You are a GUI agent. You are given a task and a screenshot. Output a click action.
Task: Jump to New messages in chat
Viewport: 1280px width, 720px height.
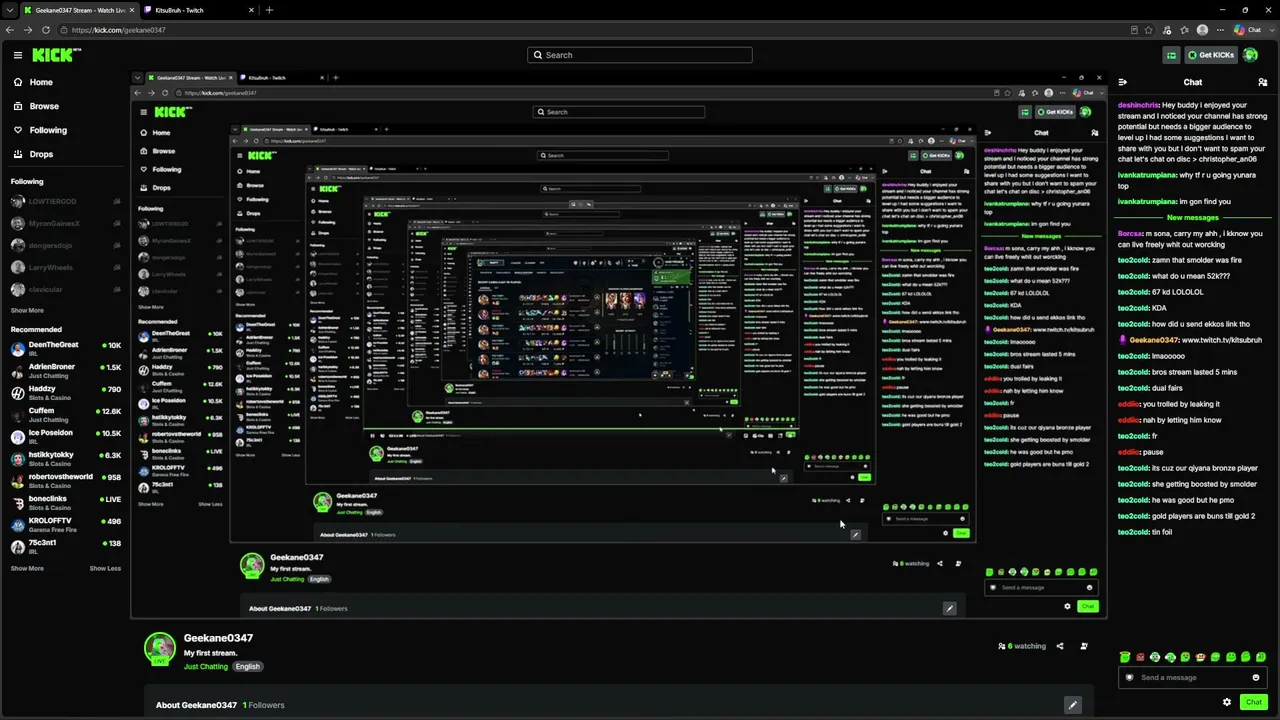pyautogui.click(x=1192, y=217)
